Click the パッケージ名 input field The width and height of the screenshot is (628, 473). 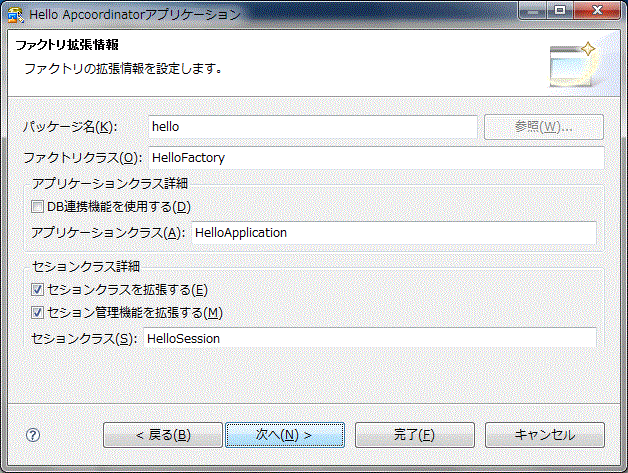point(313,127)
